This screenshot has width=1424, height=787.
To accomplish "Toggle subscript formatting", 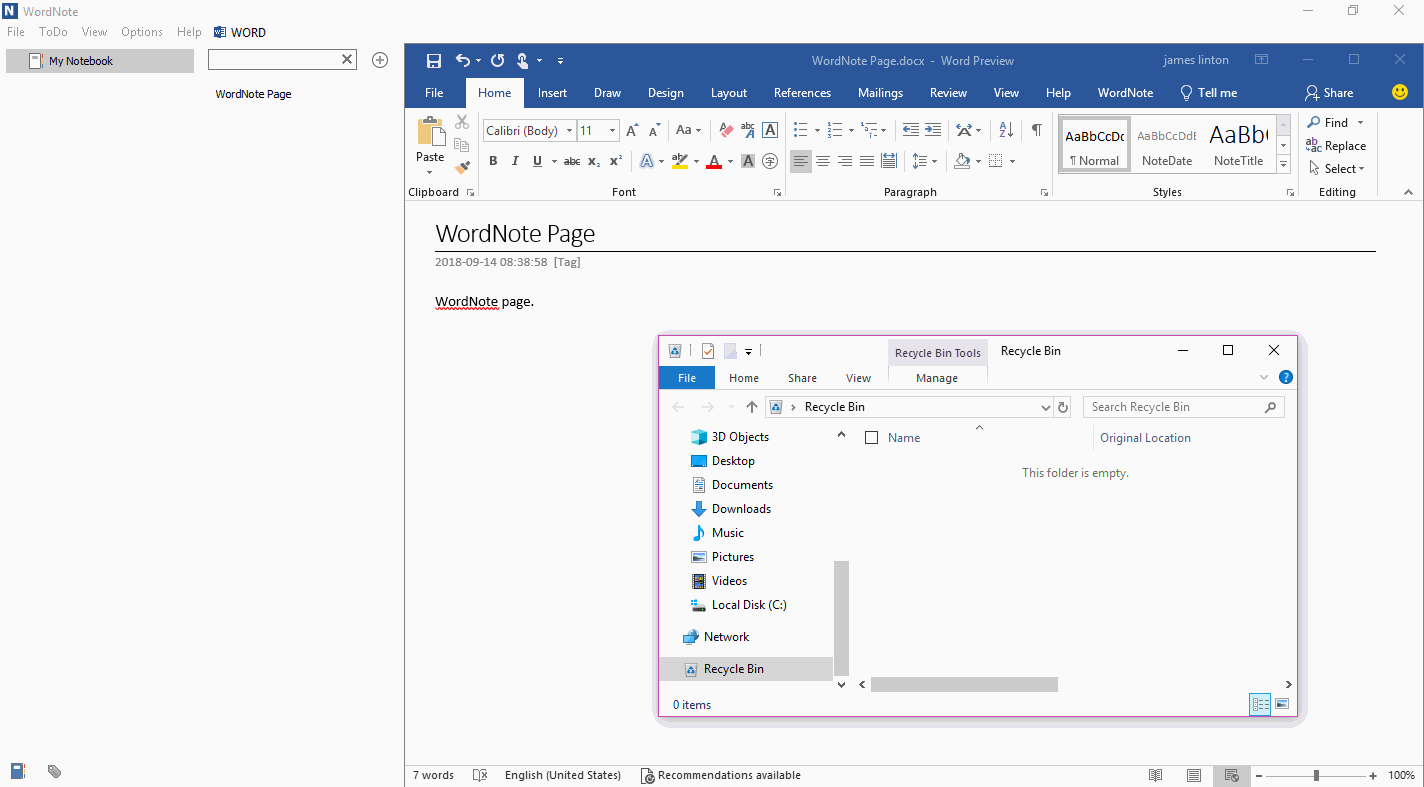I will 594,161.
